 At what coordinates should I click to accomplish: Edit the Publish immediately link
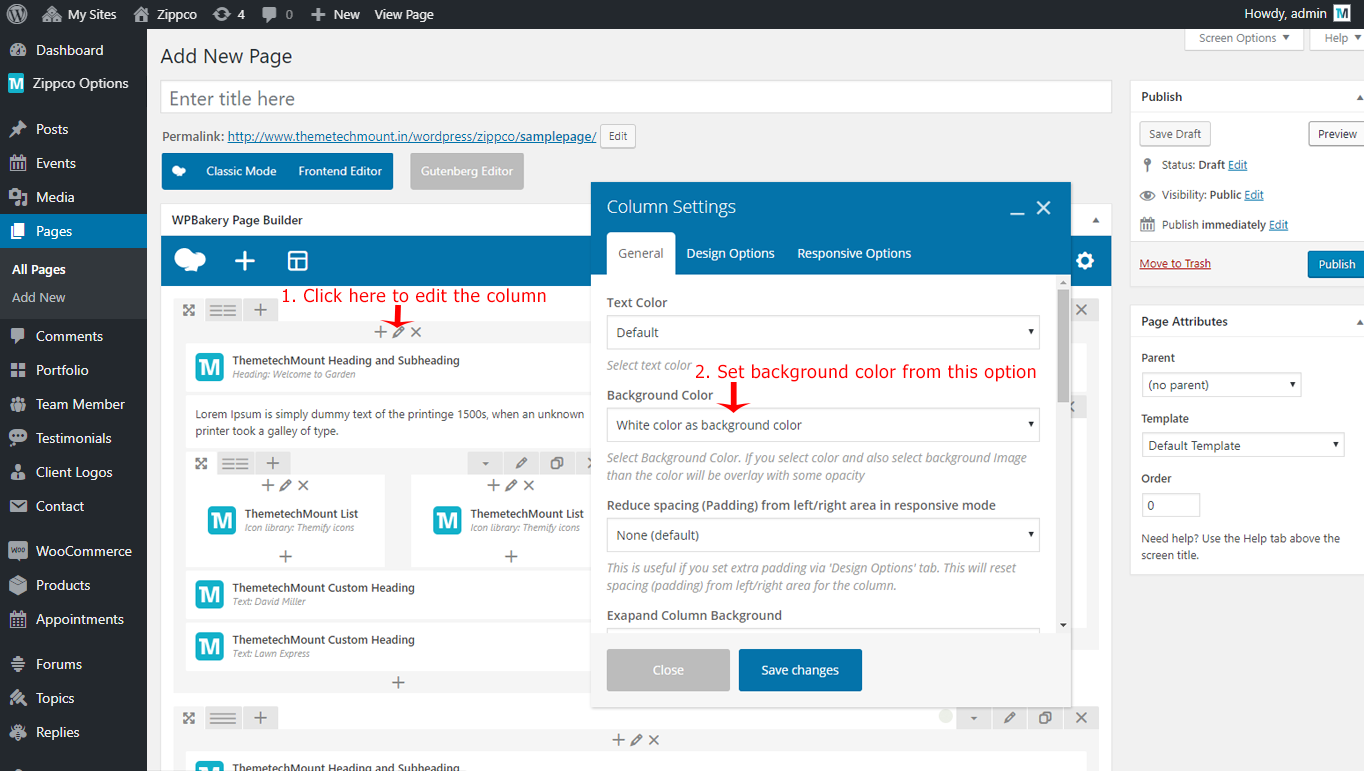tap(1278, 225)
